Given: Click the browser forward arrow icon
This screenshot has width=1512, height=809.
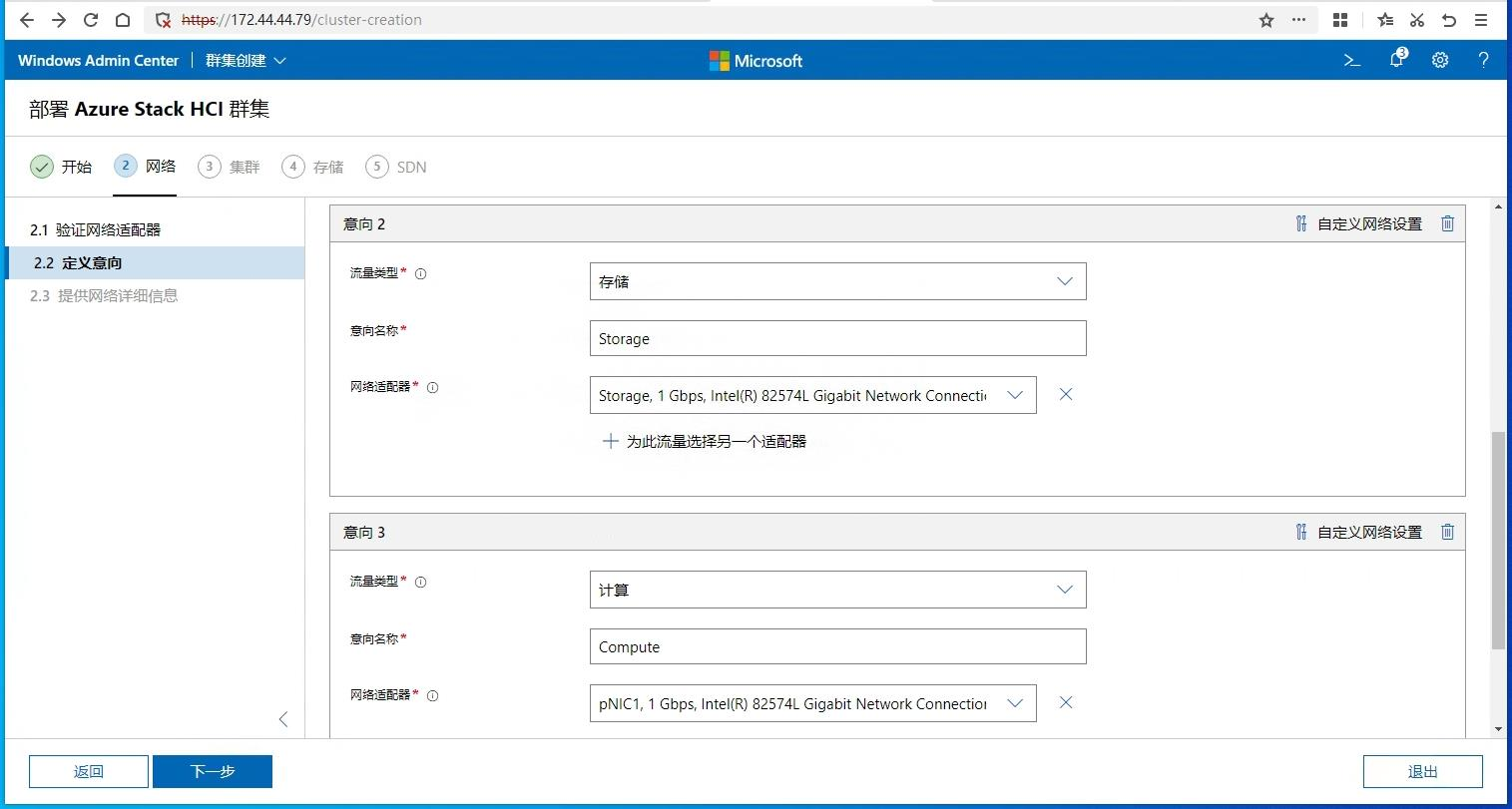Looking at the screenshot, I should click(59, 20).
